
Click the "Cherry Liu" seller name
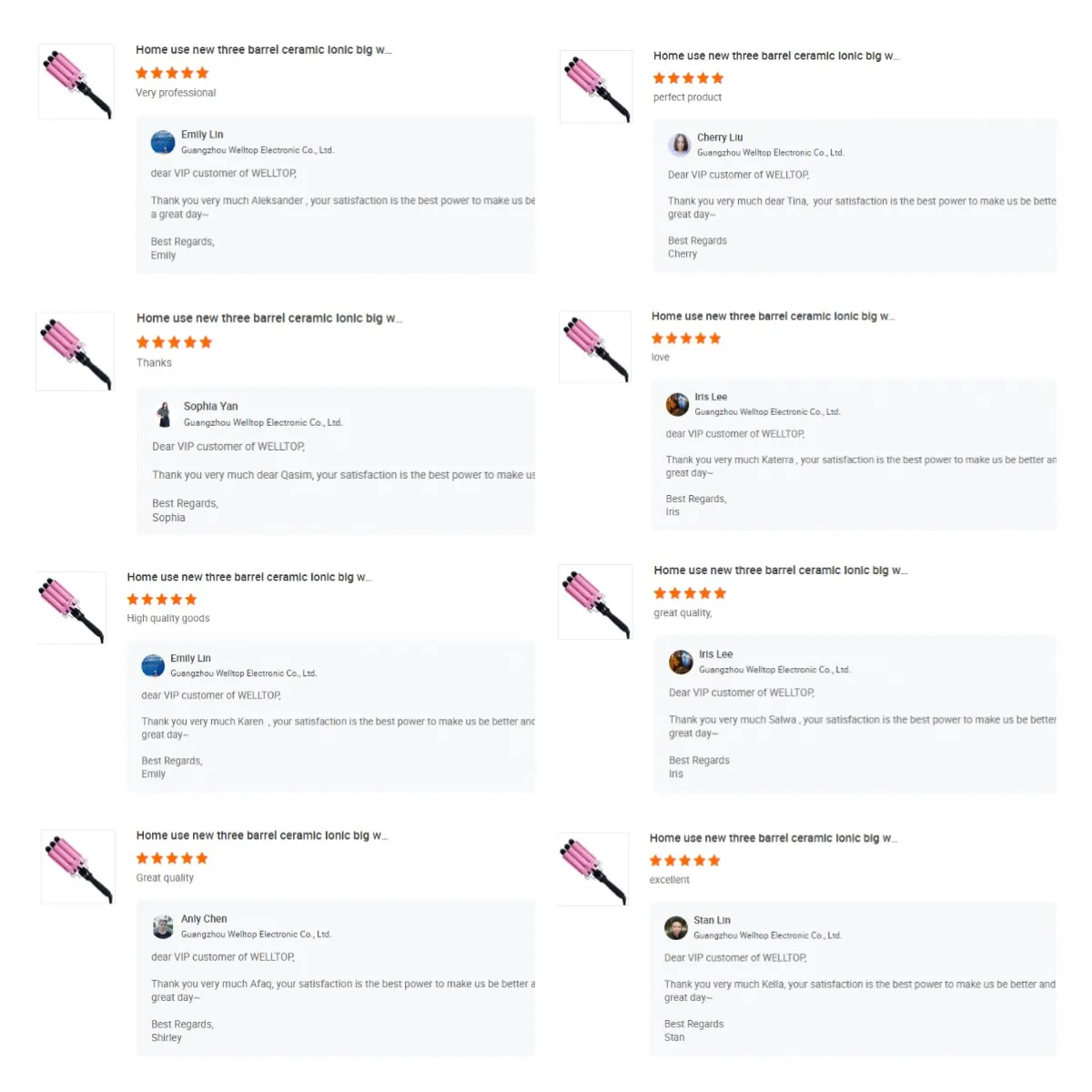click(x=720, y=137)
